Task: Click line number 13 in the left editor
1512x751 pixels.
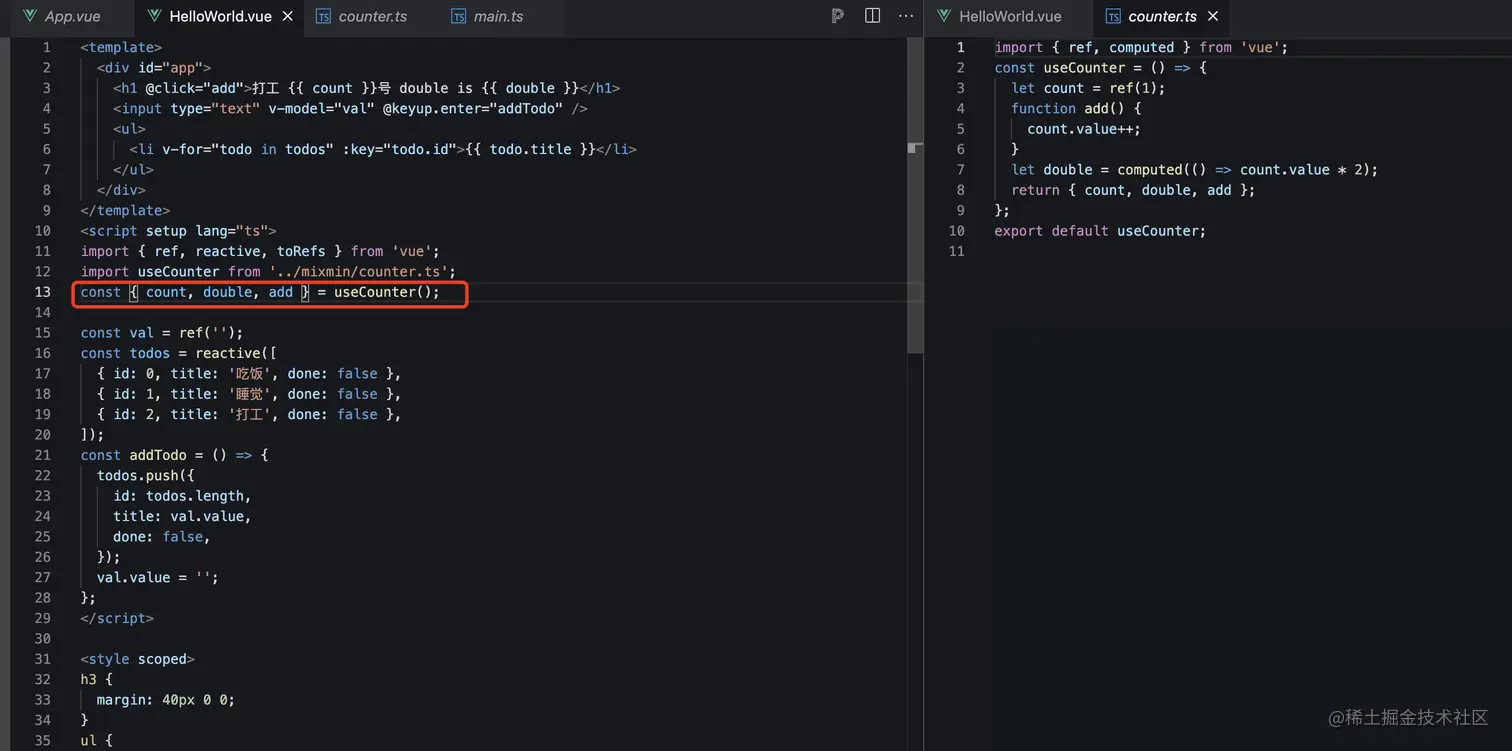Action: click(x=42, y=292)
